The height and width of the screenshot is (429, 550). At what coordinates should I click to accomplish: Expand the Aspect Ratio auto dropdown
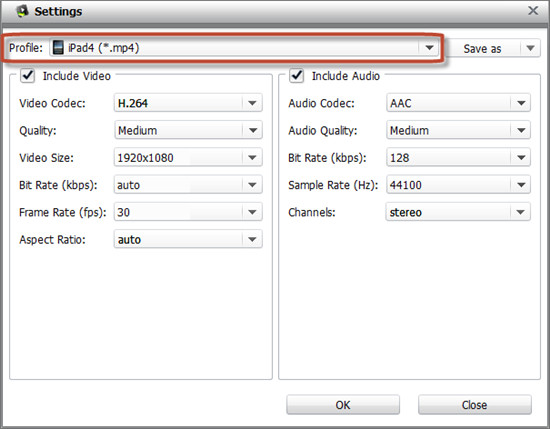pyautogui.click(x=188, y=239)
